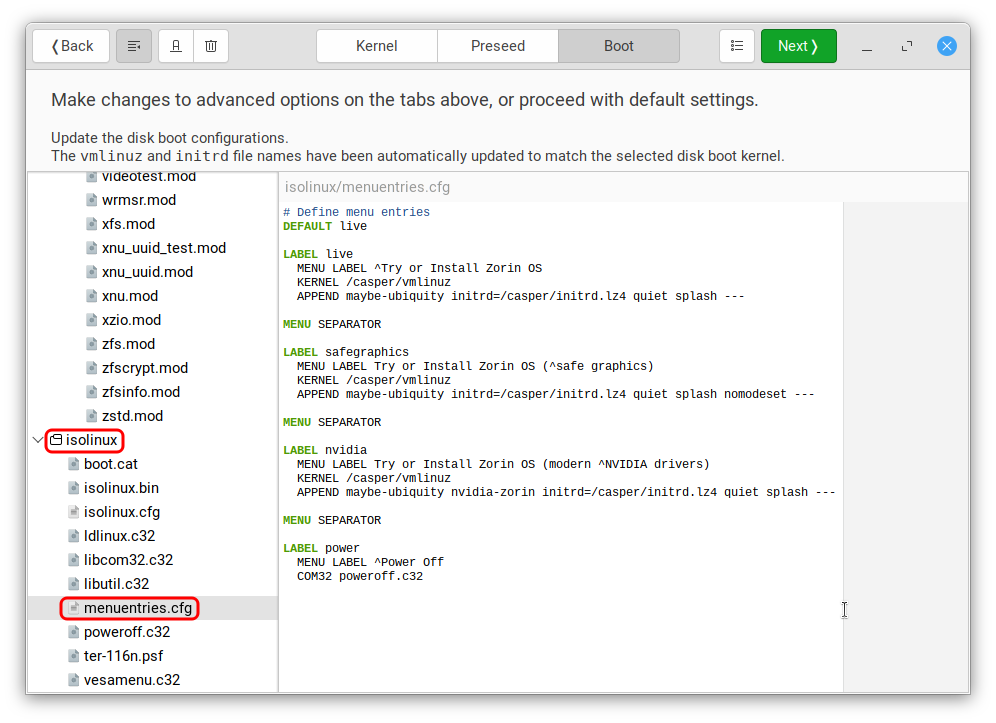The width and height of the screenshot is (996, 723).
Task: Click the underlined A toolbar icon
Action: (x=175, y=45)
